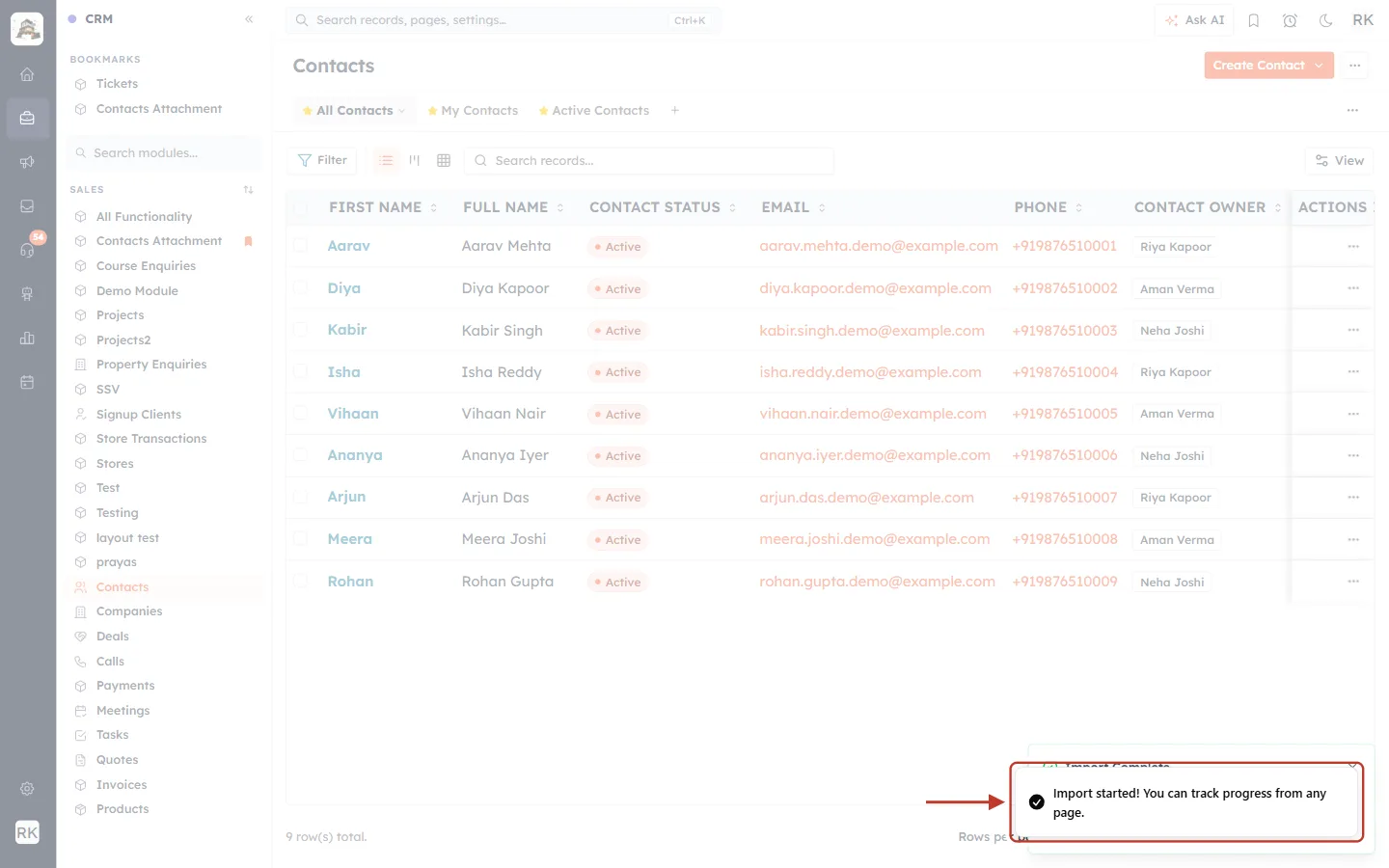This screenshot has height=868, width=1389.
Task: Check the row checkbox for Kabir
Action: pyautogui.click(x=300, y=330)
